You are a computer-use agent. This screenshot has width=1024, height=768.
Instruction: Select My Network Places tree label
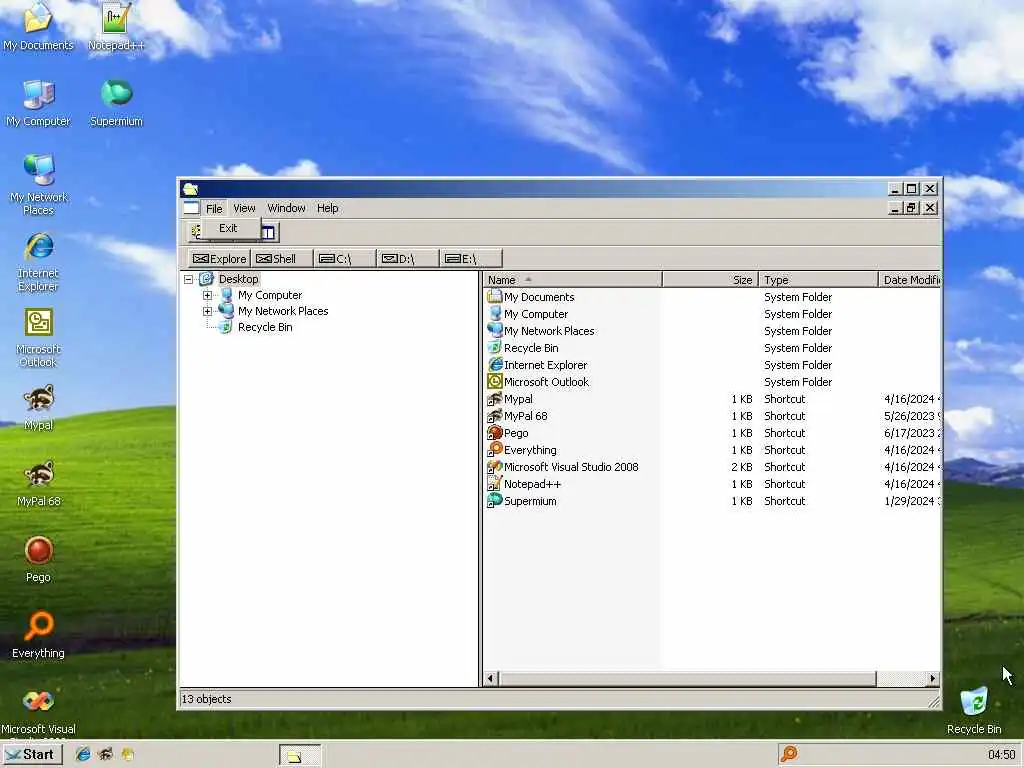coord(283,312)
